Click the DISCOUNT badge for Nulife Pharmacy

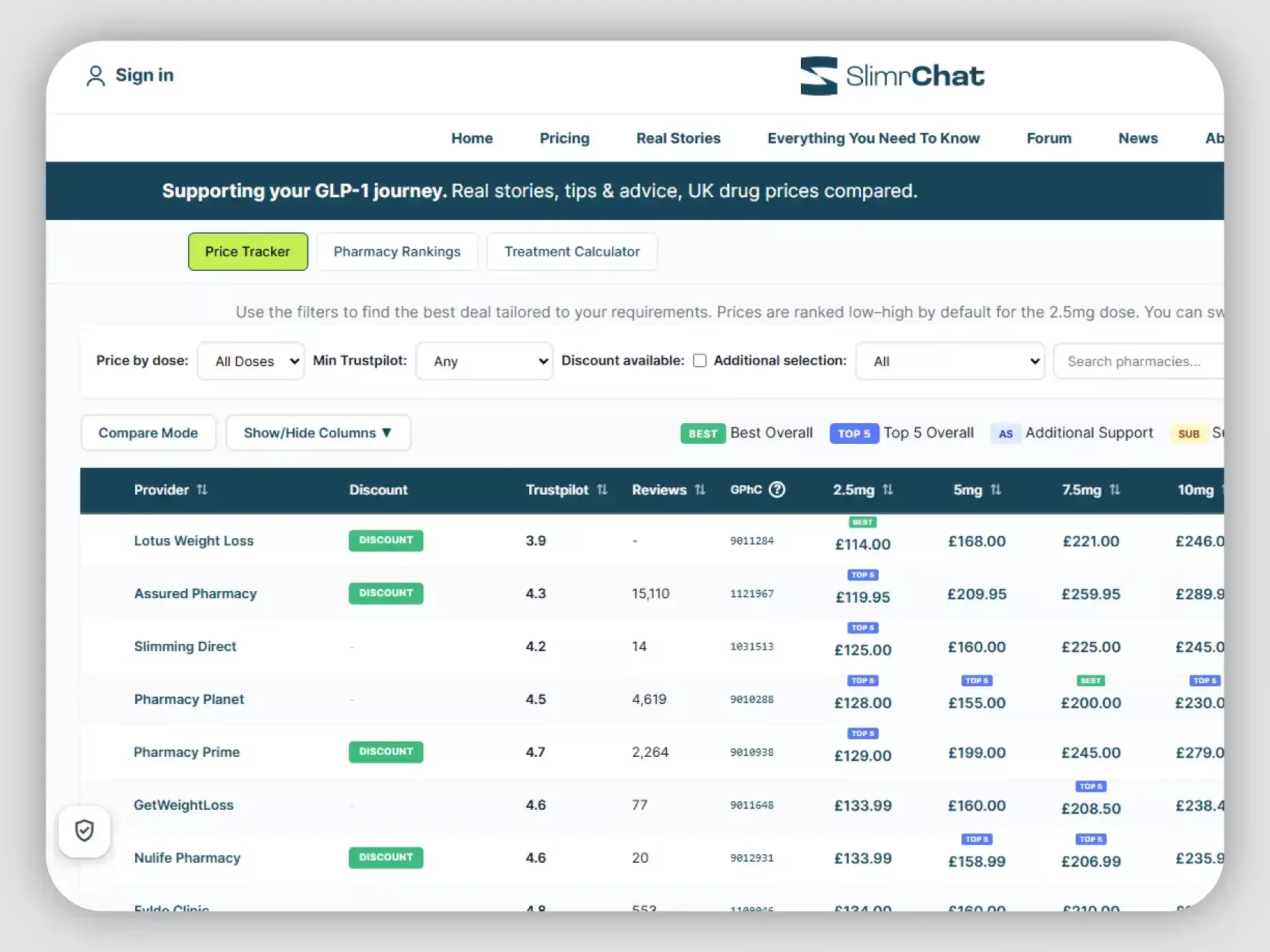pos(386,858)
